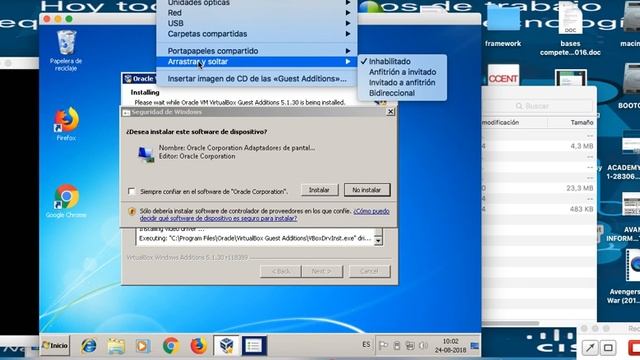The width and height of the screenshot is (640, 360).
Task: Select Inhabilitado drag and drop option
Action: (402, 61)
